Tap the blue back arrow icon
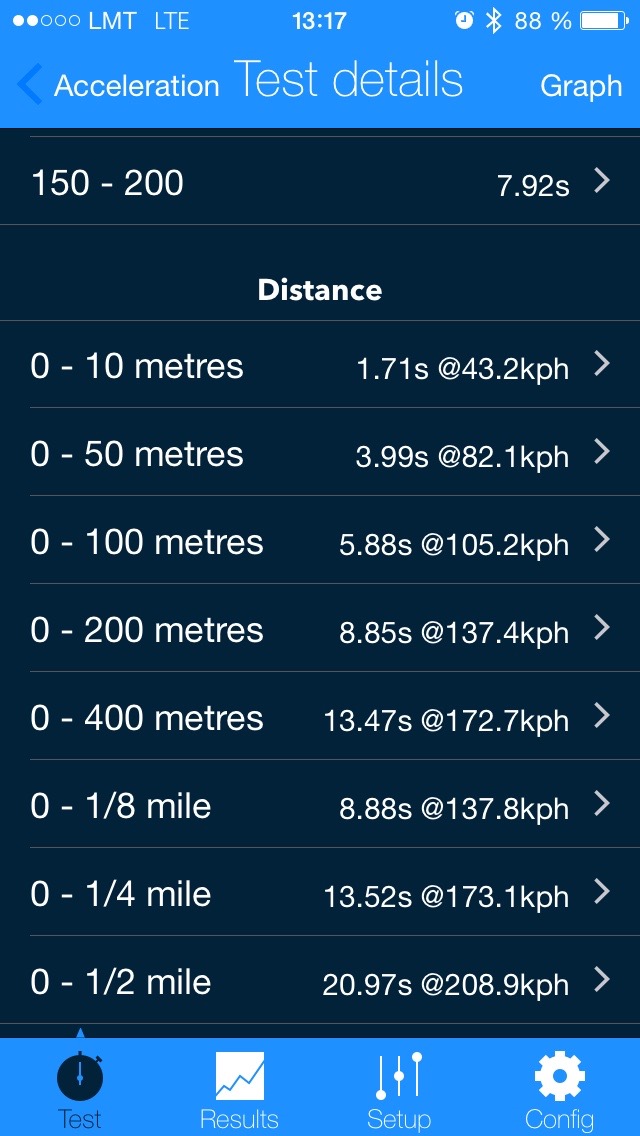The width and height of the screenshot is (640, 1136). point(30,85)
